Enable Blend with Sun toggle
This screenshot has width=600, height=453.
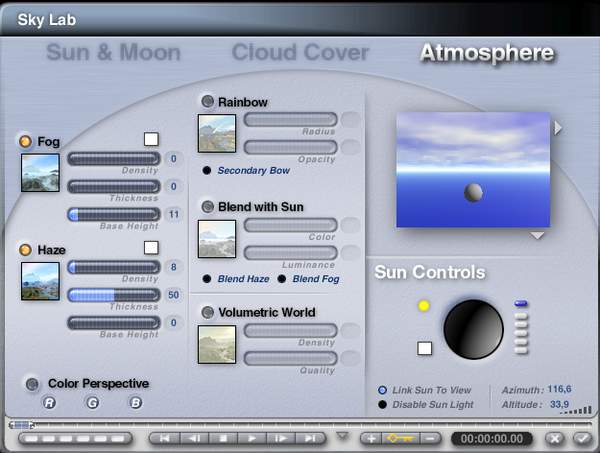(x=207, y=207)
